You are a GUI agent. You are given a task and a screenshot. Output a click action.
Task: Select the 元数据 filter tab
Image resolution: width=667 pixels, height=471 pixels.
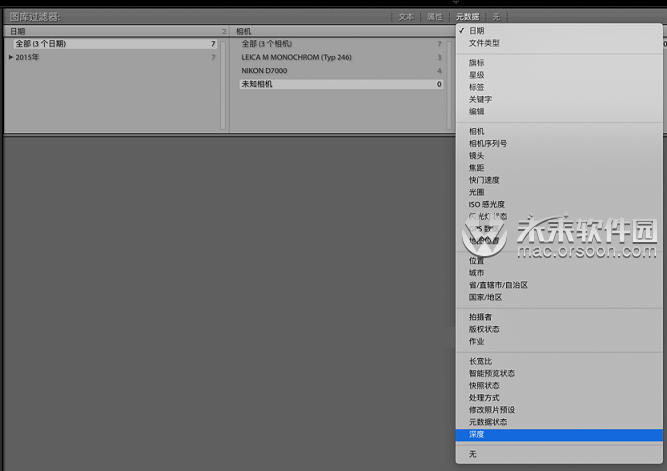coord(467,17)
